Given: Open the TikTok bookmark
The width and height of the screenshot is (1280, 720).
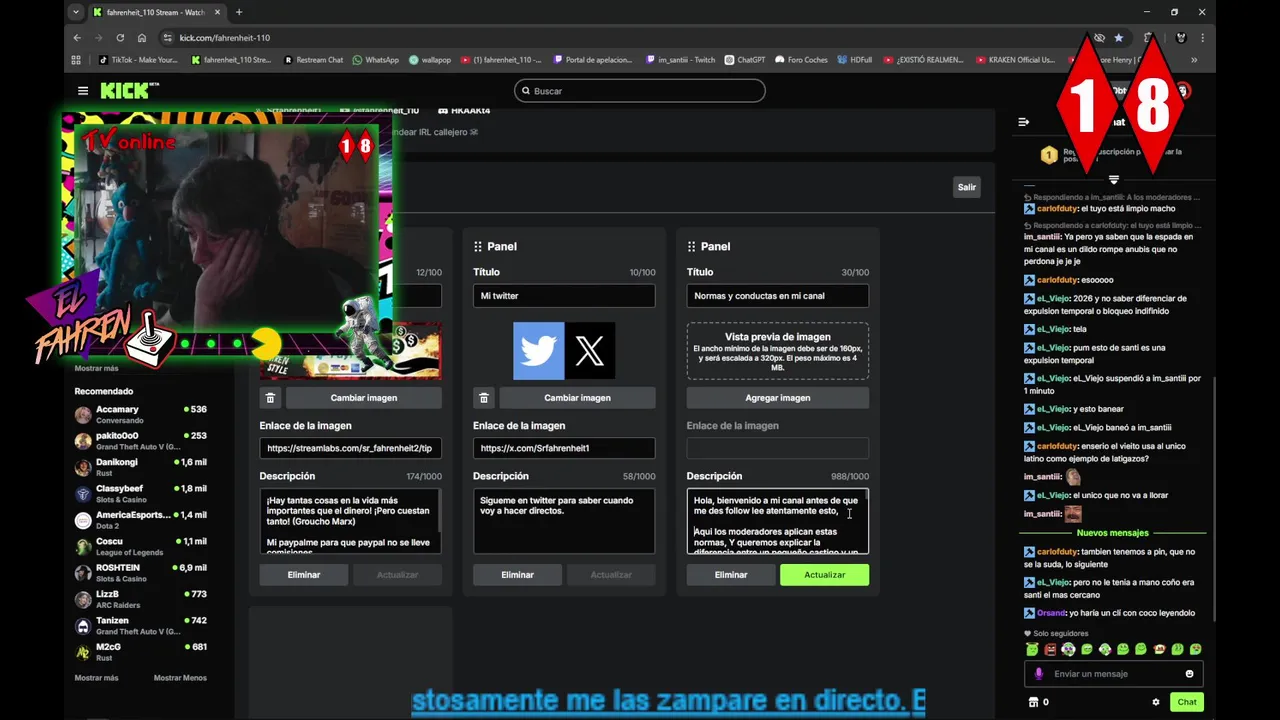Looking at the screenshot, I should [138, 60].
